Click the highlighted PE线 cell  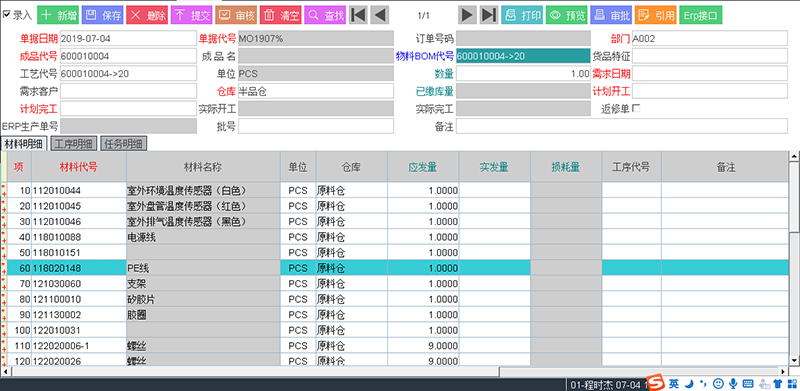203,268
